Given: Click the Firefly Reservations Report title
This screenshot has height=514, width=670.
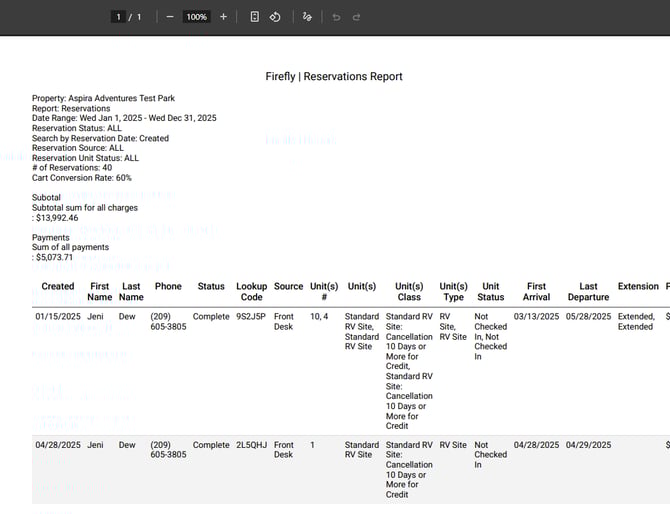Looking at the screenshot, I should click(334, 77).
